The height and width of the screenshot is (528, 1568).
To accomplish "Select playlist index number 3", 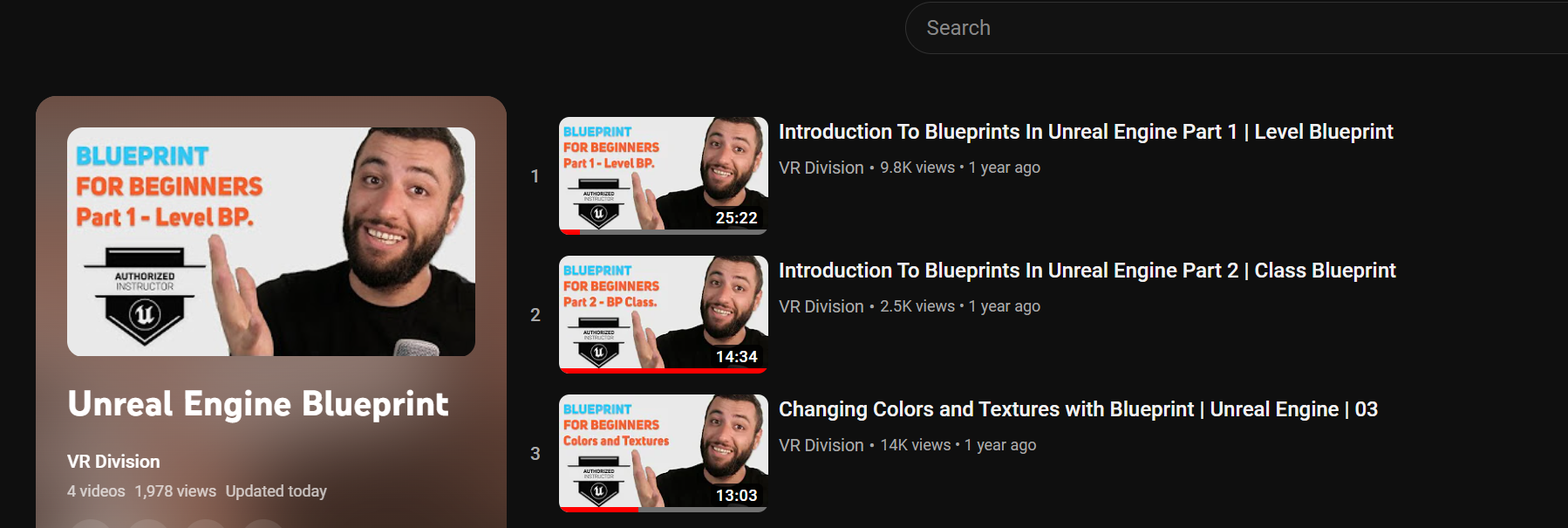I will (535, 454).
